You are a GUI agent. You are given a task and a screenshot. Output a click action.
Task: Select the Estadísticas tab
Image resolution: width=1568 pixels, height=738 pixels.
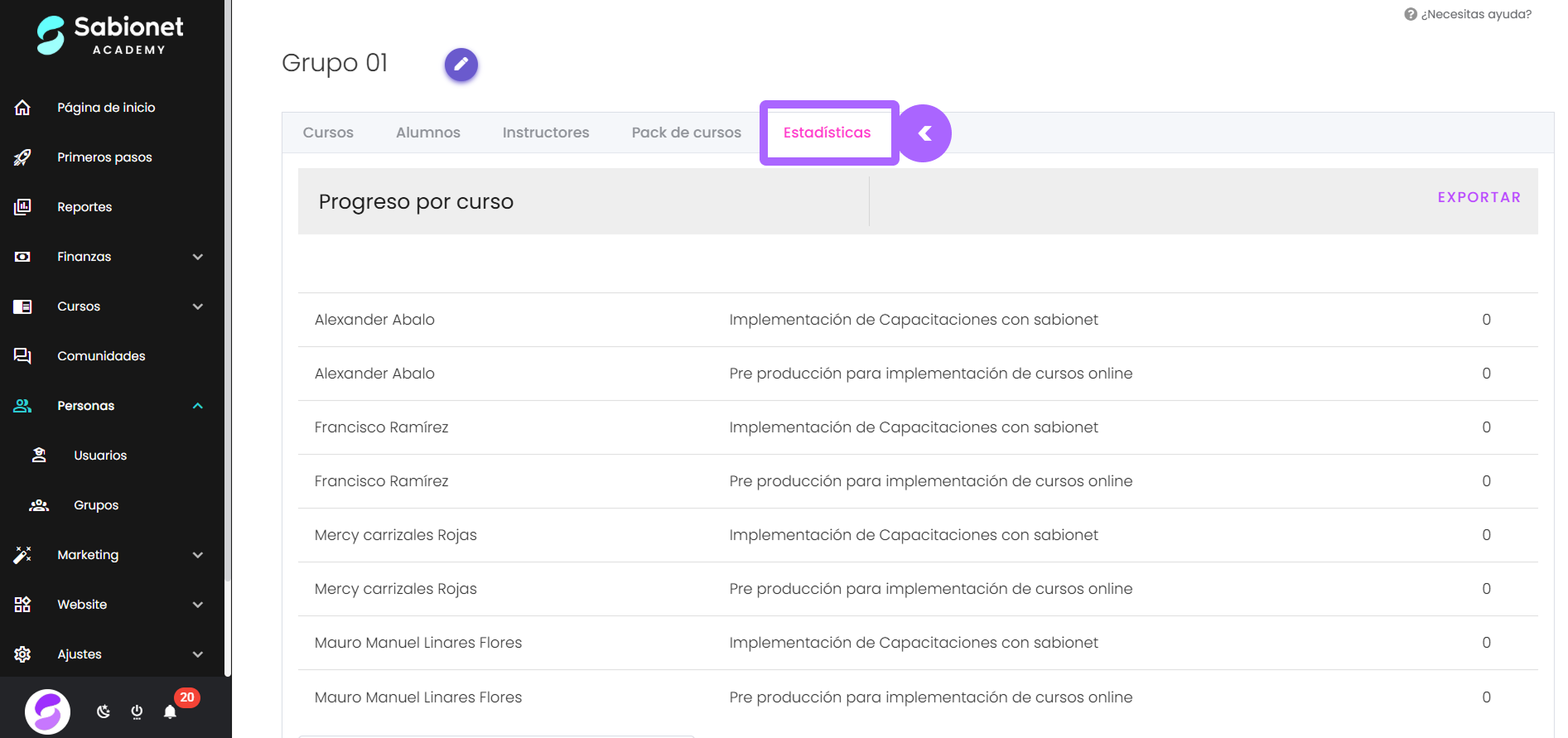(x=827, y=133)
